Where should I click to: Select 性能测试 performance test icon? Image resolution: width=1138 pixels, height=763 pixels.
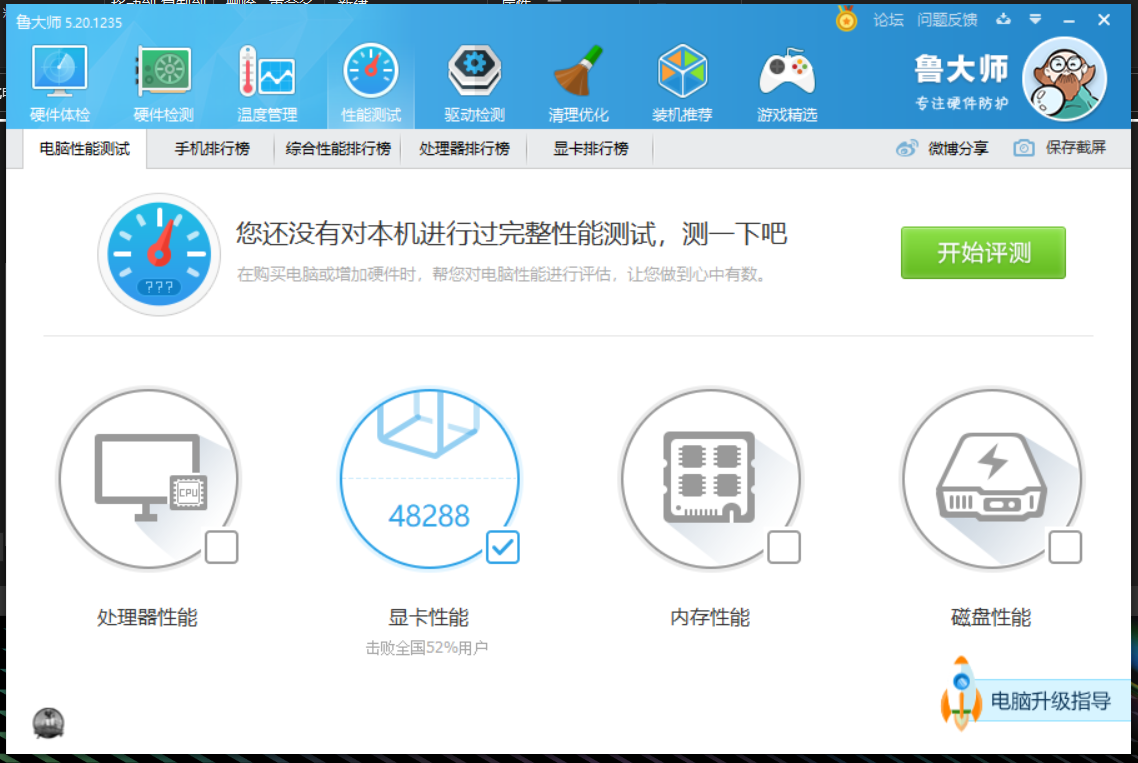tap(371, 83)
